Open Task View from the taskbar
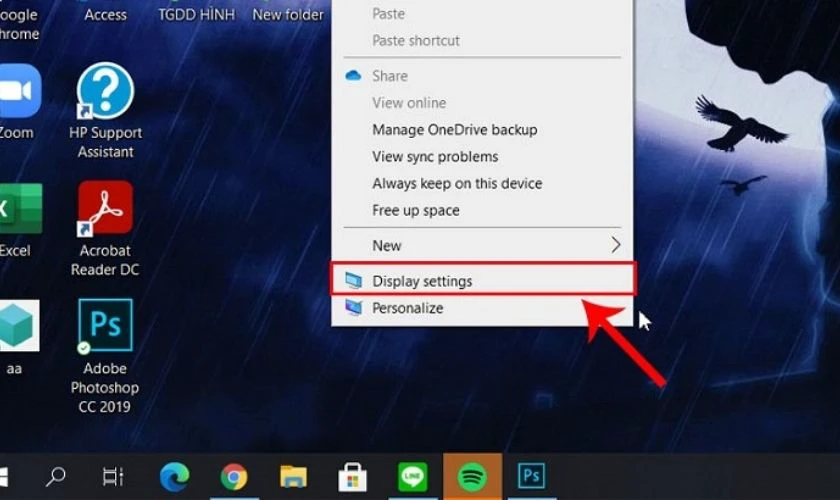The width and height of the screenshot is (840, 500). [x=113, y=476]
